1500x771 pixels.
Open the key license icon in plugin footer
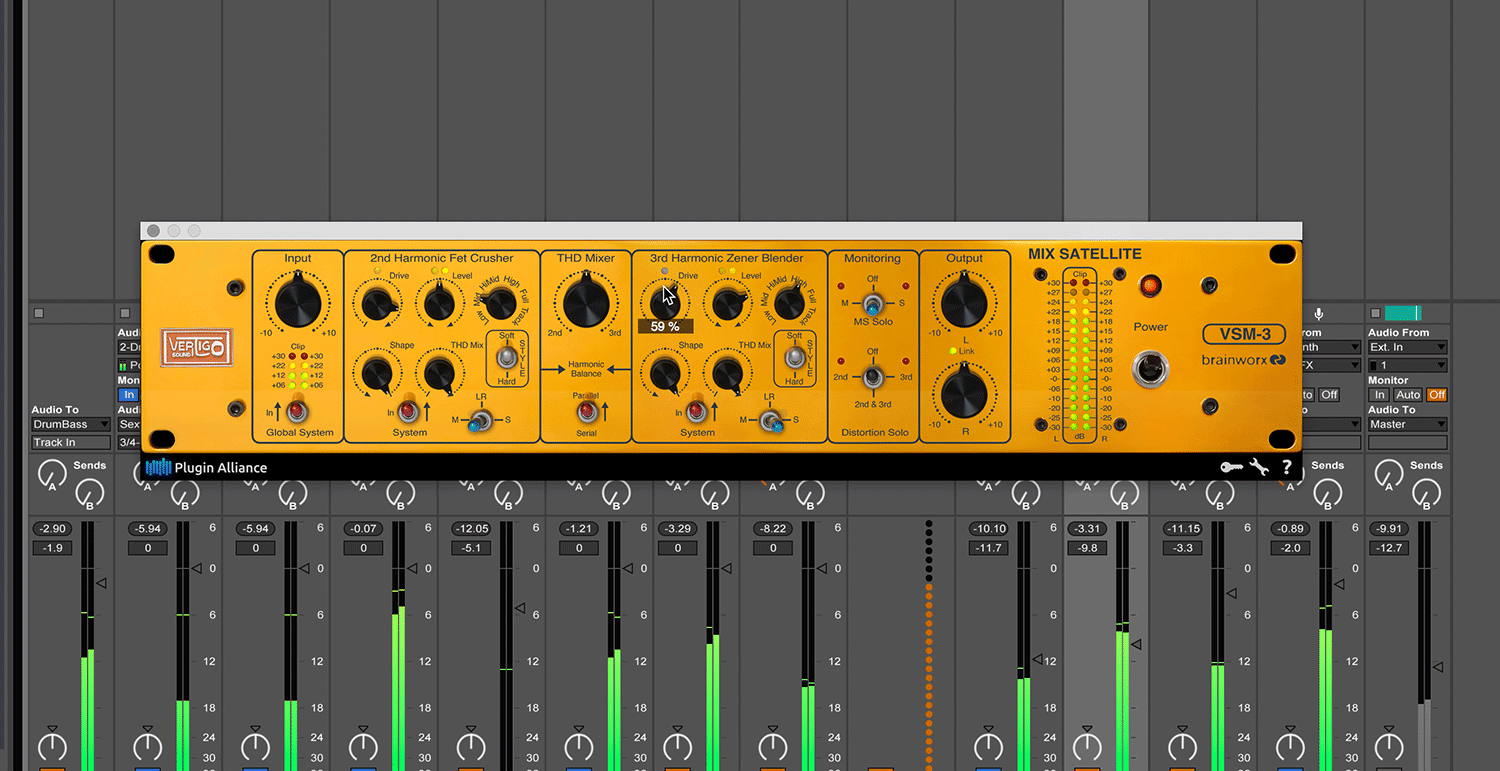[1232, 467]
